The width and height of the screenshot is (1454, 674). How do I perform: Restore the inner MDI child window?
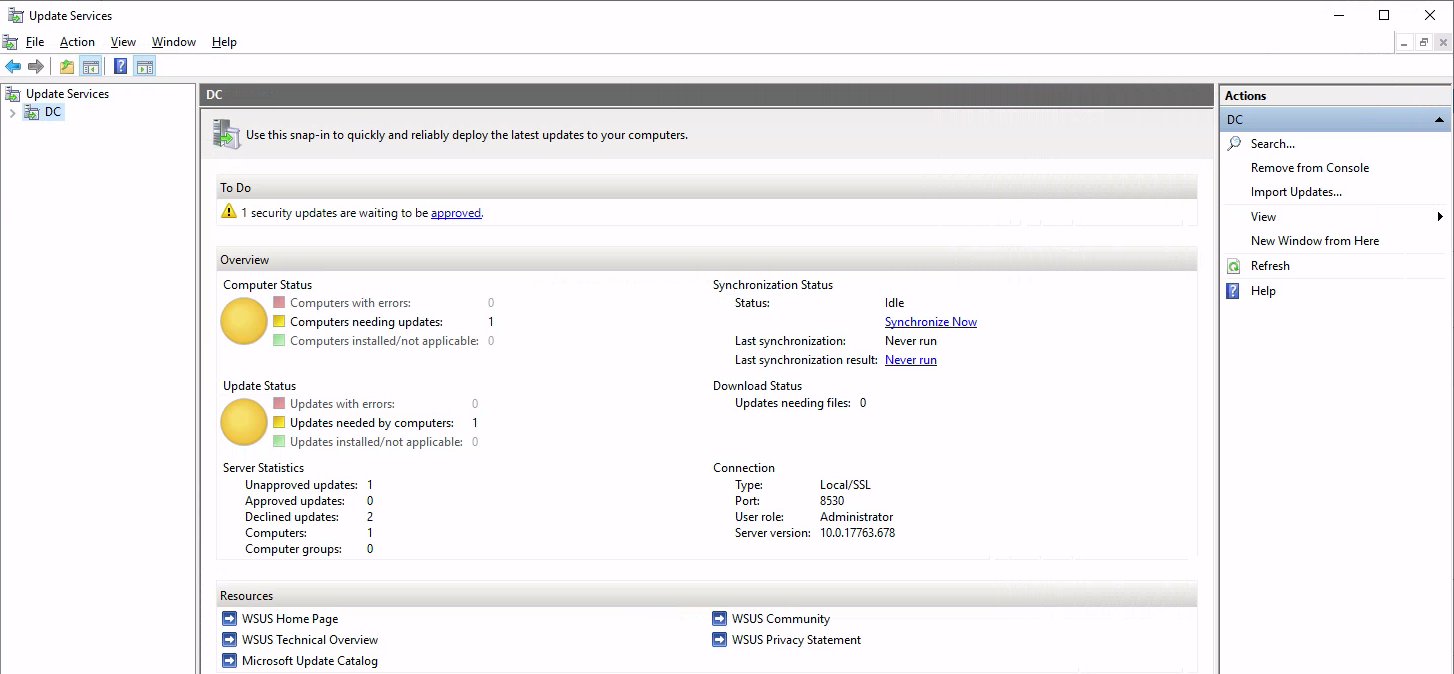point(1423,42)
